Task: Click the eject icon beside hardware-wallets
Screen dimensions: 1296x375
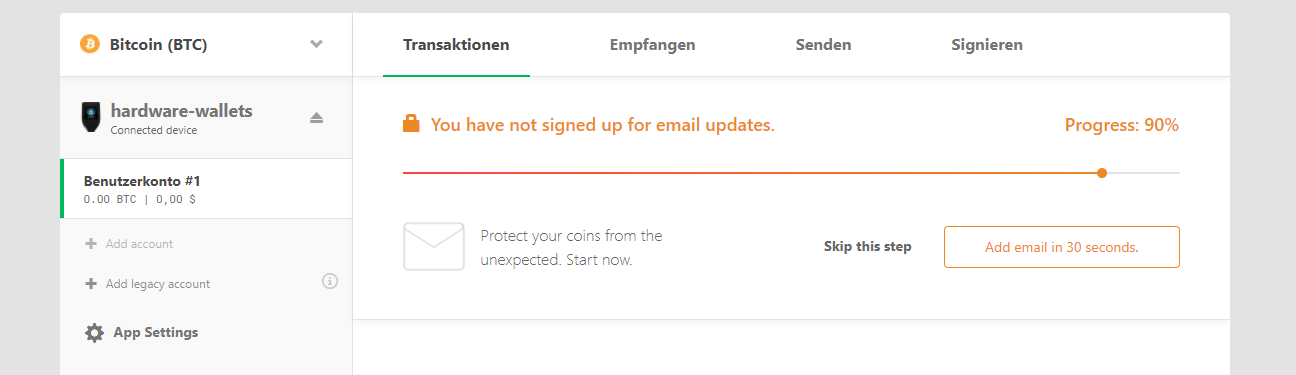Action: click(316, 118)
